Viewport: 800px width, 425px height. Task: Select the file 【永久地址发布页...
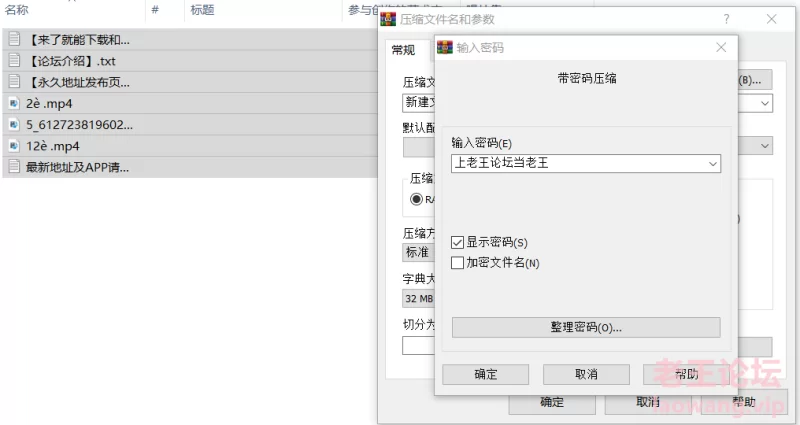click(x=190, y=82)
